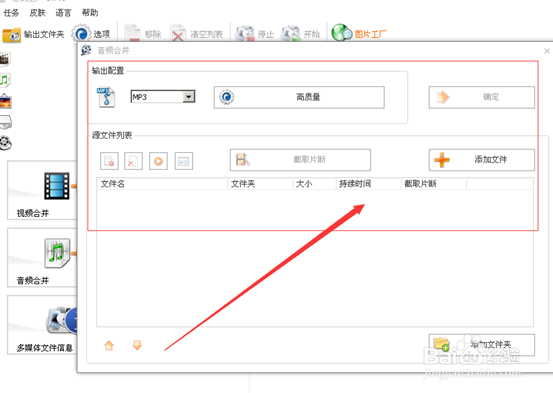Select the disc drive category in sidebar
This screenshot has width=553, height=393.
5,122
